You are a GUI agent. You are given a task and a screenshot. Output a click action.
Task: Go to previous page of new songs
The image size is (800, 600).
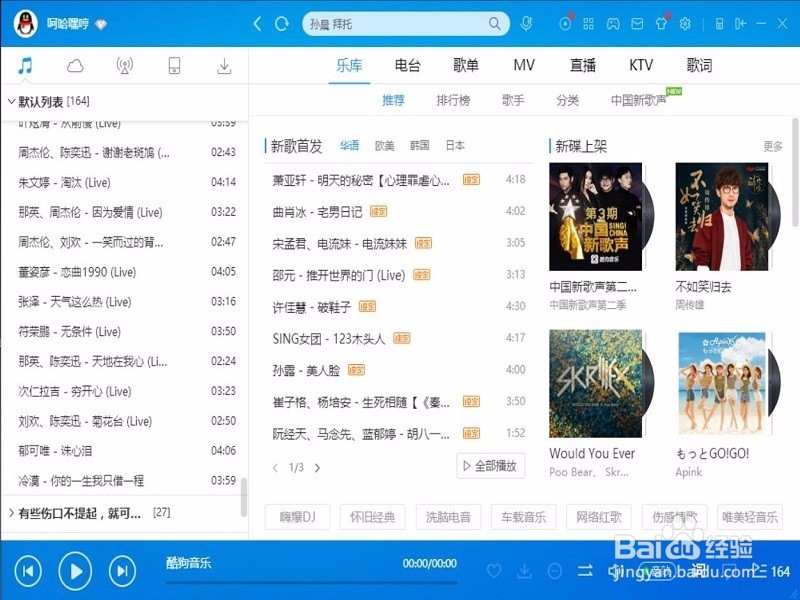tap(276, 467)
